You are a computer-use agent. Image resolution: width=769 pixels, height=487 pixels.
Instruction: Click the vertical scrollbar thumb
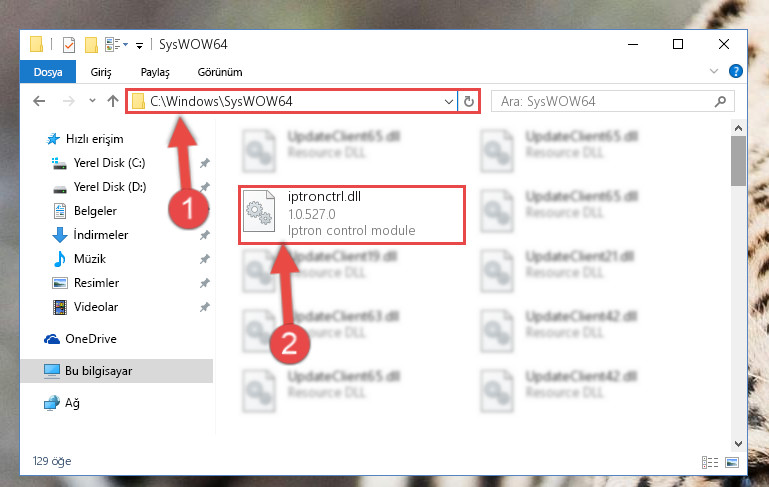coord(738,161)
